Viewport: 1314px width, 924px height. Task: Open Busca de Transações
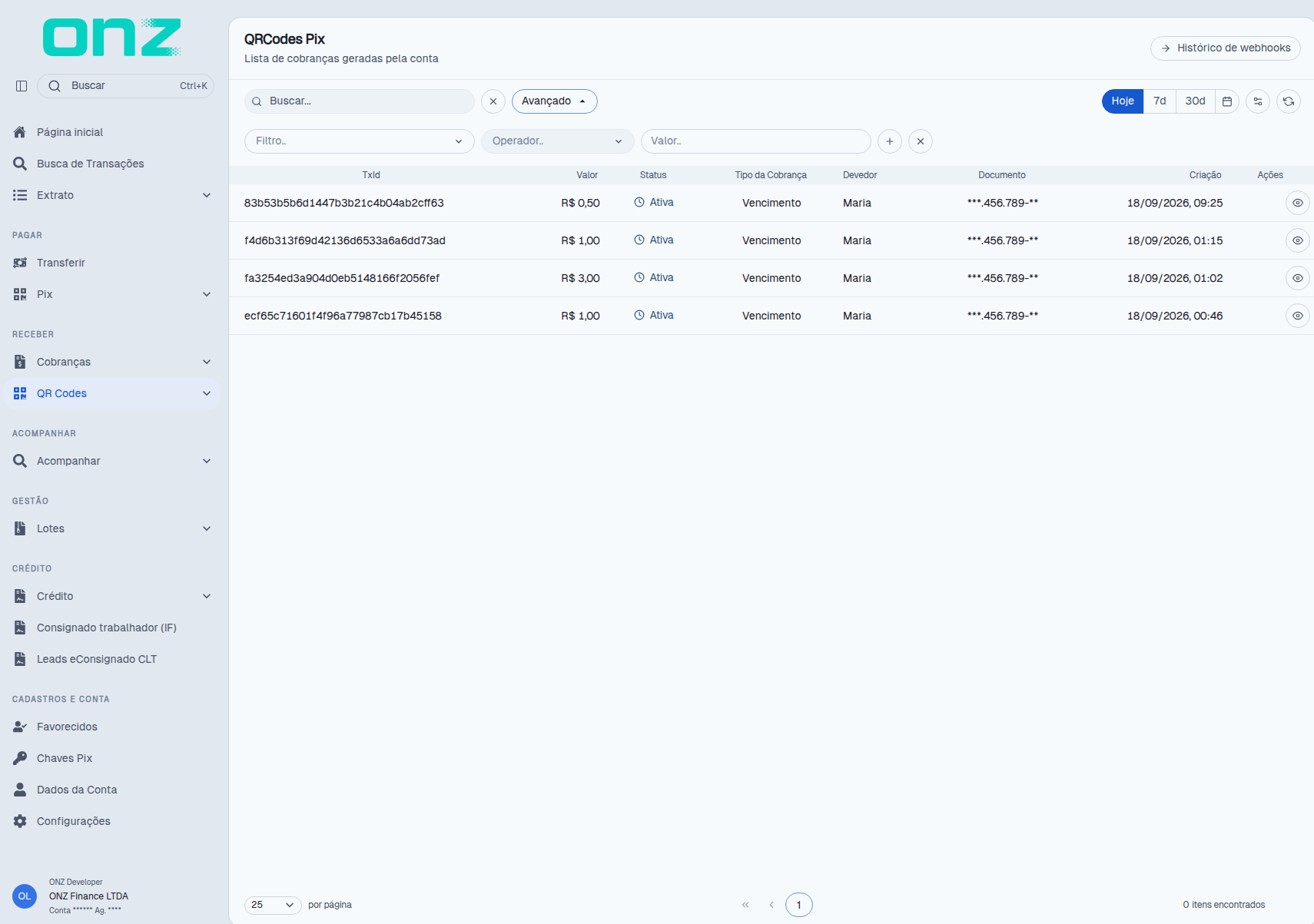[x=112, y=164]
